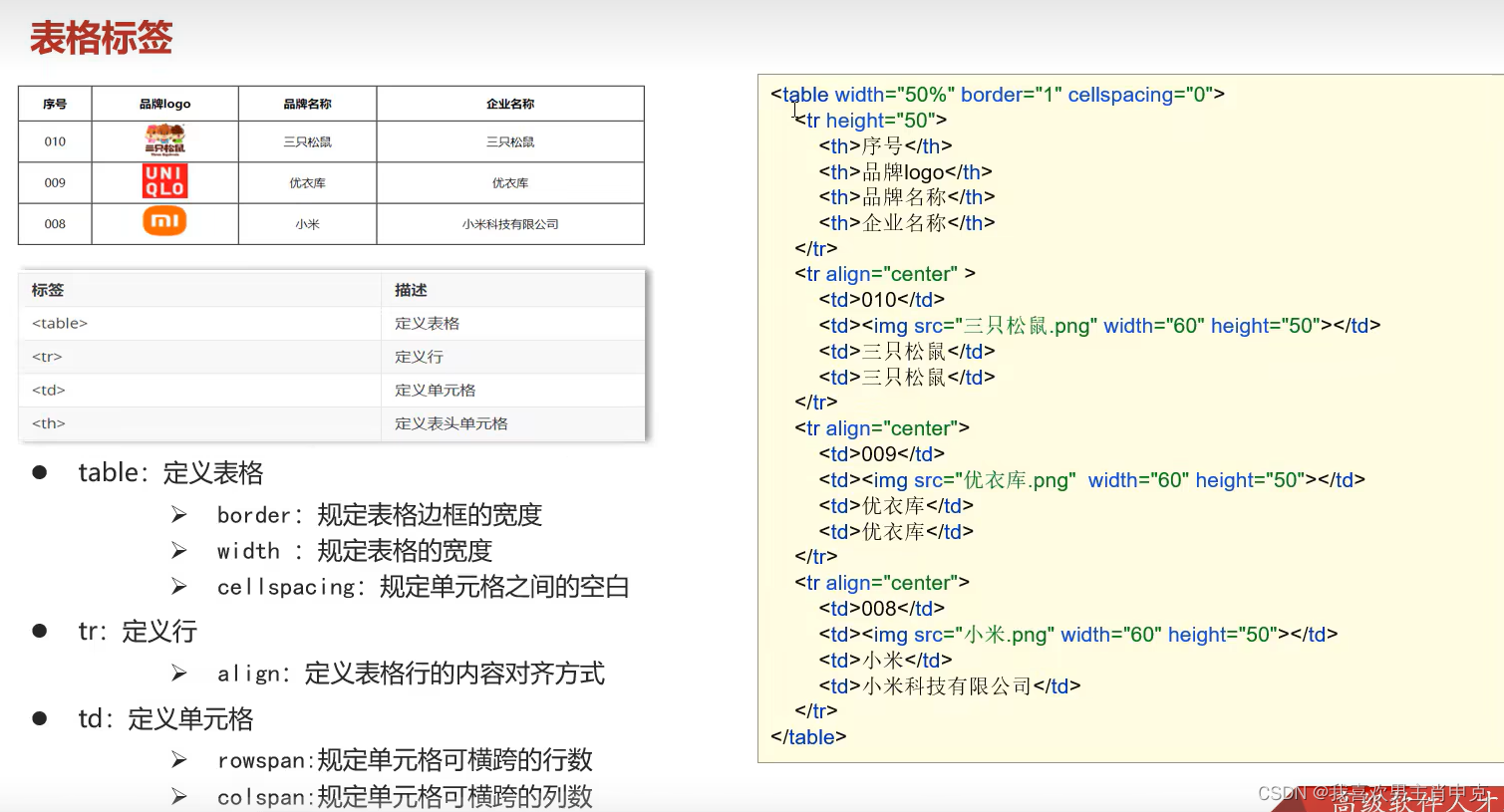Click the Three Squirrels logo image in row 010
1504x812 pixels.
click(164, 140)
